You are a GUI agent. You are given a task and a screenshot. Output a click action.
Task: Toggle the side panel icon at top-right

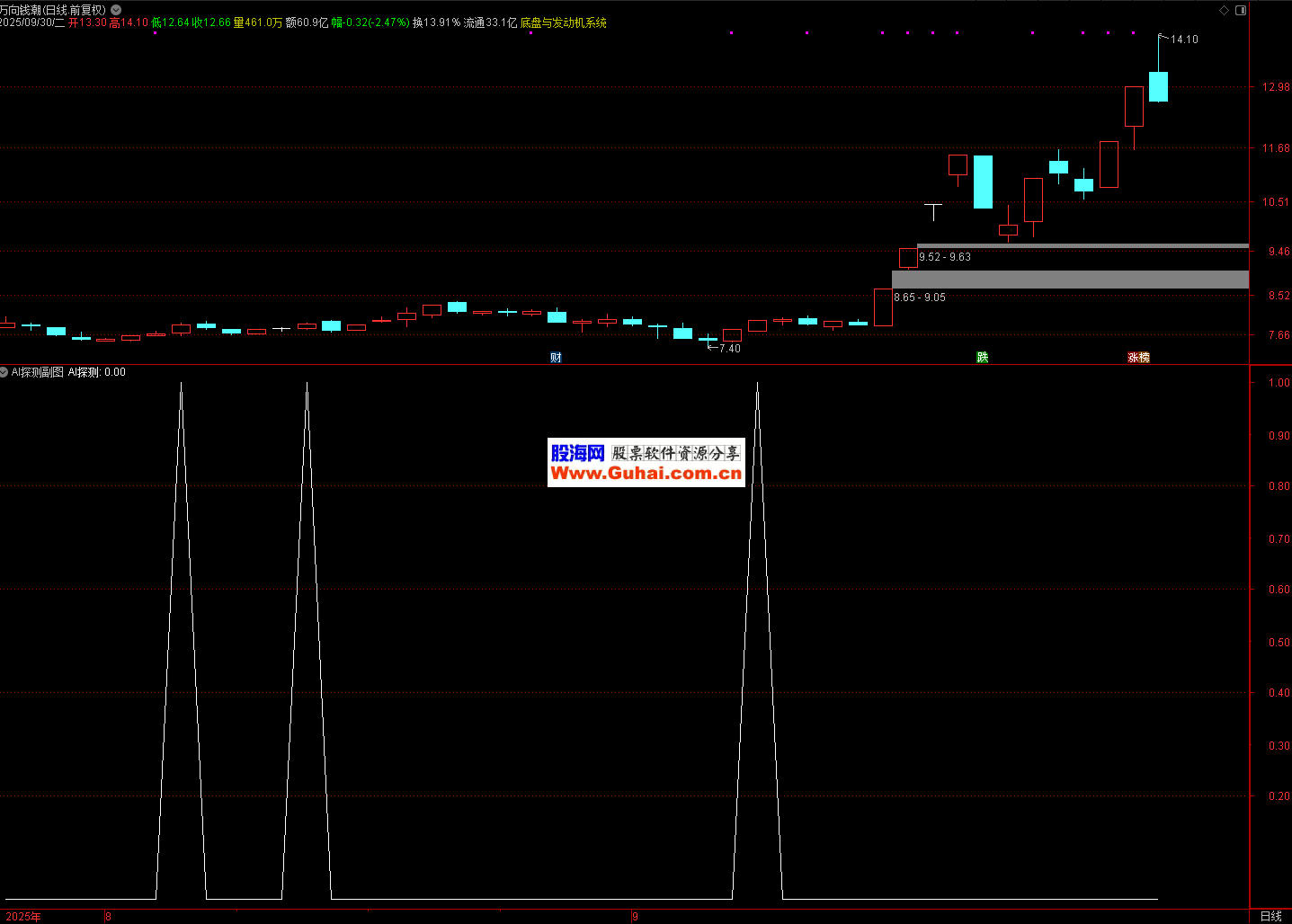(x=1241, y=10)
